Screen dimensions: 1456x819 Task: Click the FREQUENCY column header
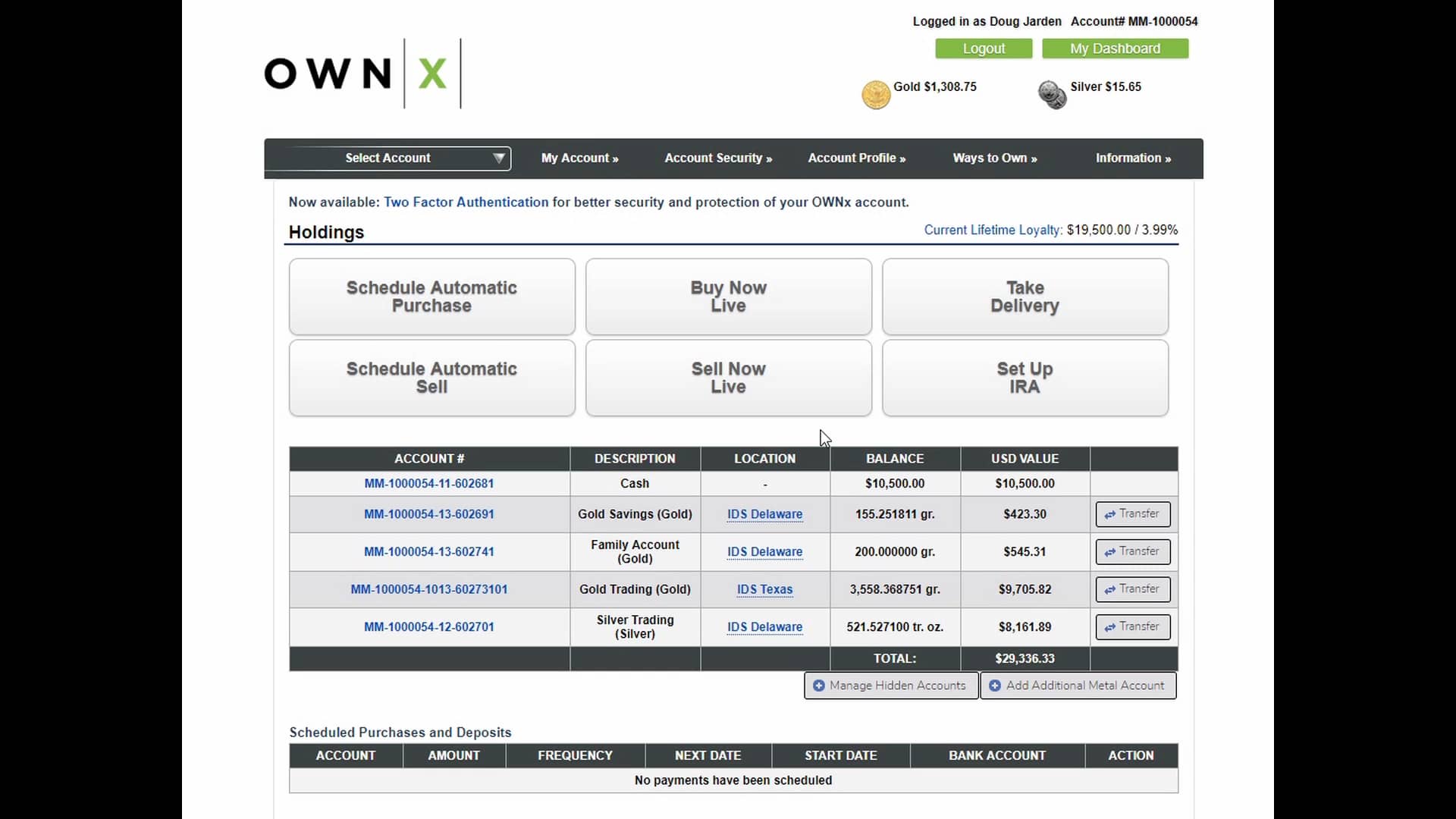(x=575, y=756)
